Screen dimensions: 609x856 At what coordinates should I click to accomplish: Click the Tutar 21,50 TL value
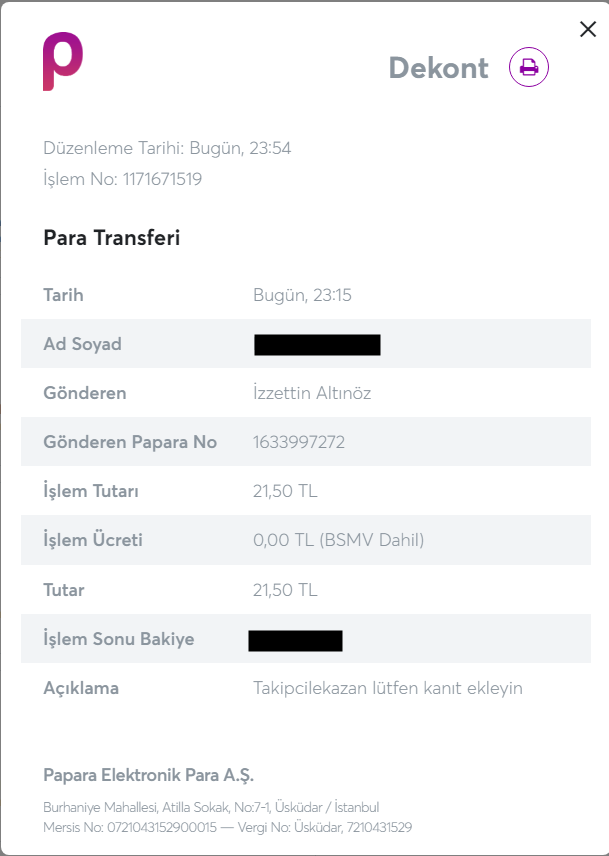click(x=285, y=590)
